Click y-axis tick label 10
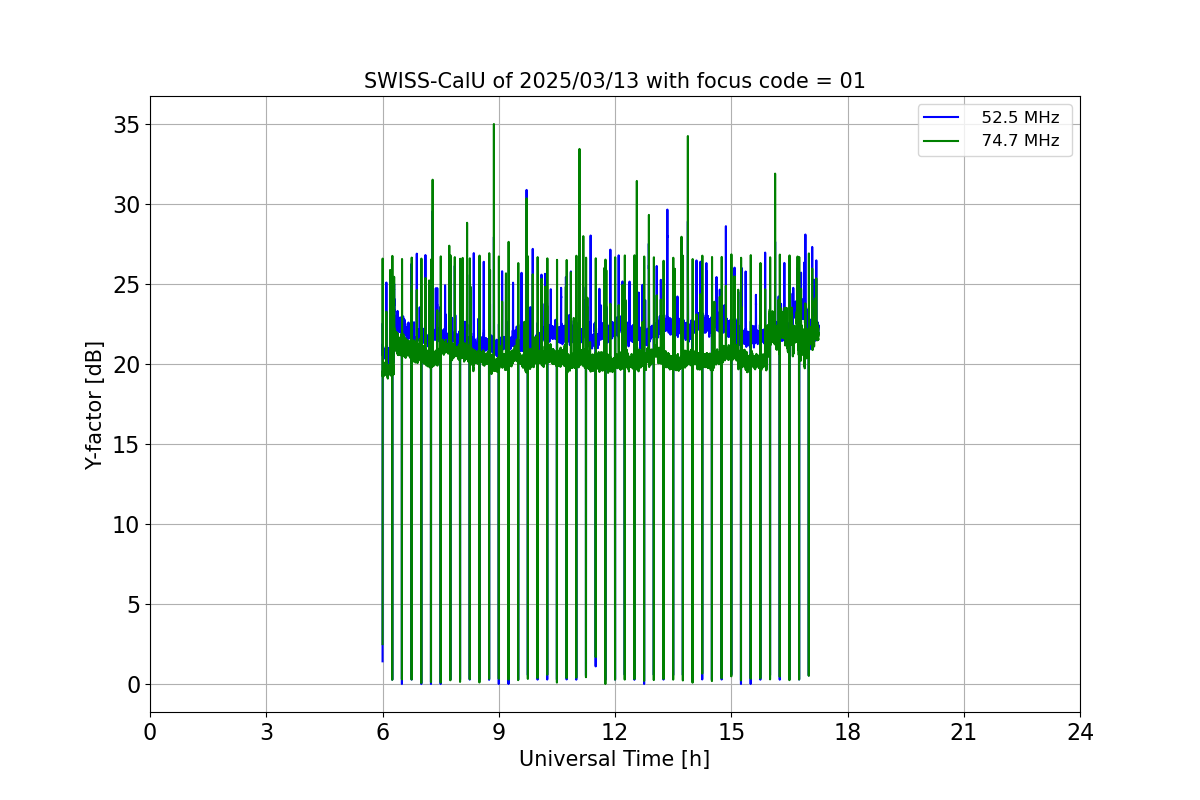Screen dimensions: 1200x800 pyautogui.click(x=126, y=525)
